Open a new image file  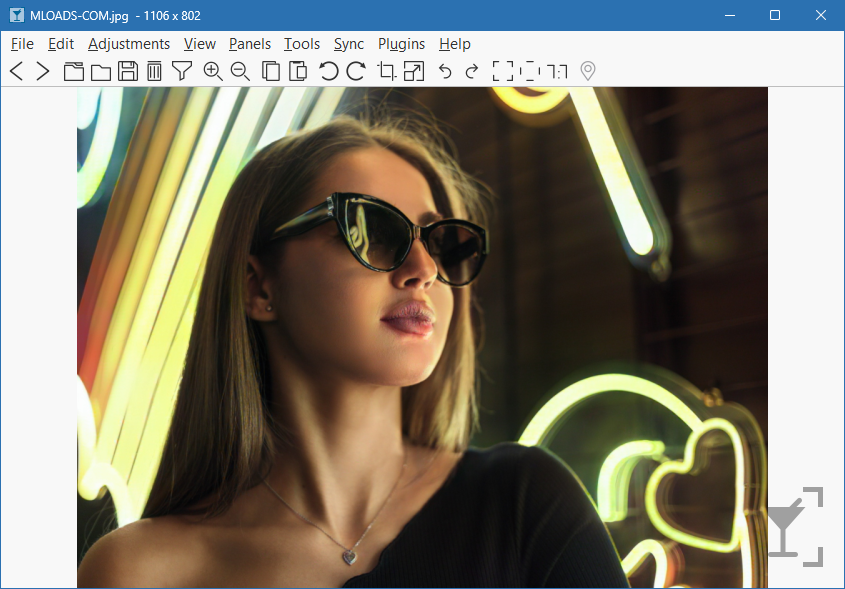click(74, 71)
